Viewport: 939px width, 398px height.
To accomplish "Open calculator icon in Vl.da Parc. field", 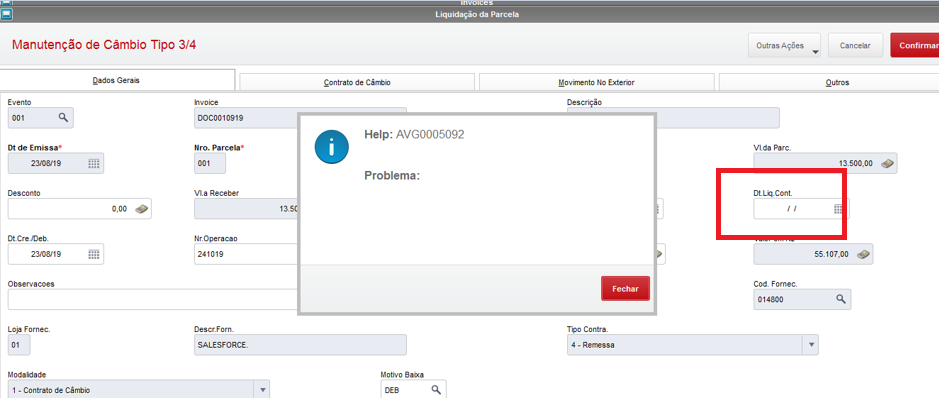I will point(887,163).
